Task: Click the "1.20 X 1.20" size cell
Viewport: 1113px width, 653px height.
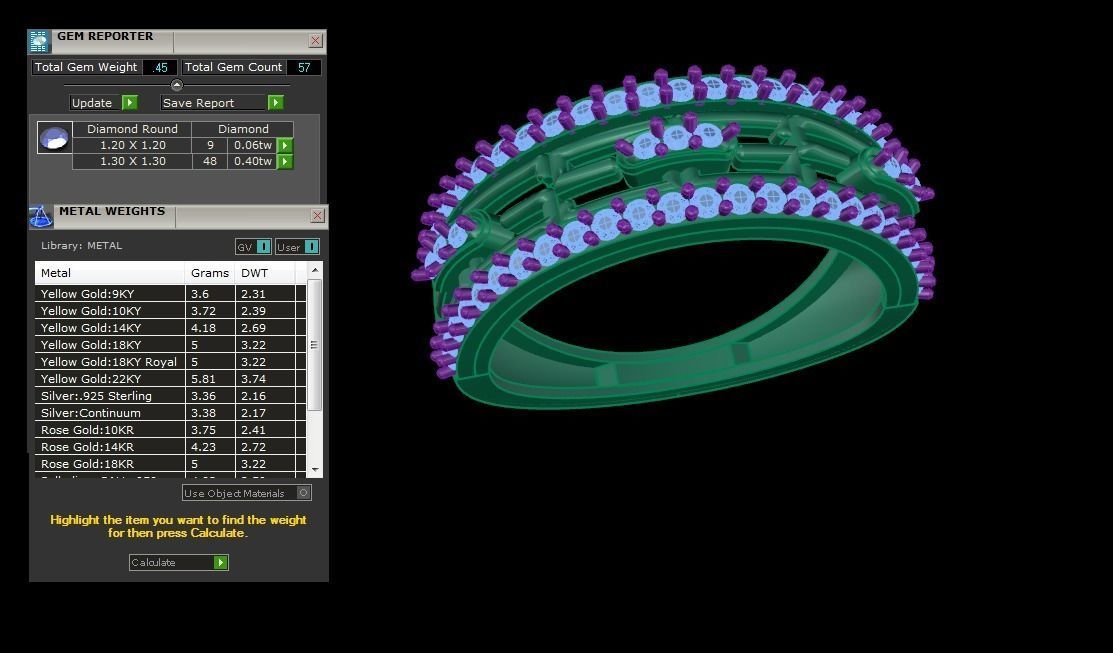Action: (132, 146)
